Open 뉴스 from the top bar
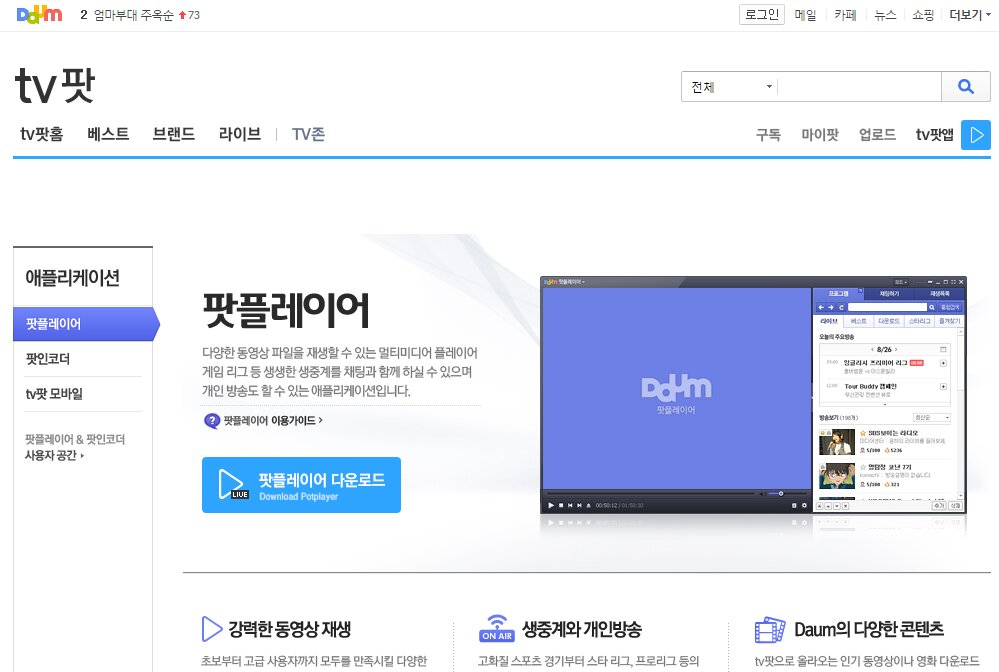The width and height of the screenshot is (999, 672). coord(884,15)
